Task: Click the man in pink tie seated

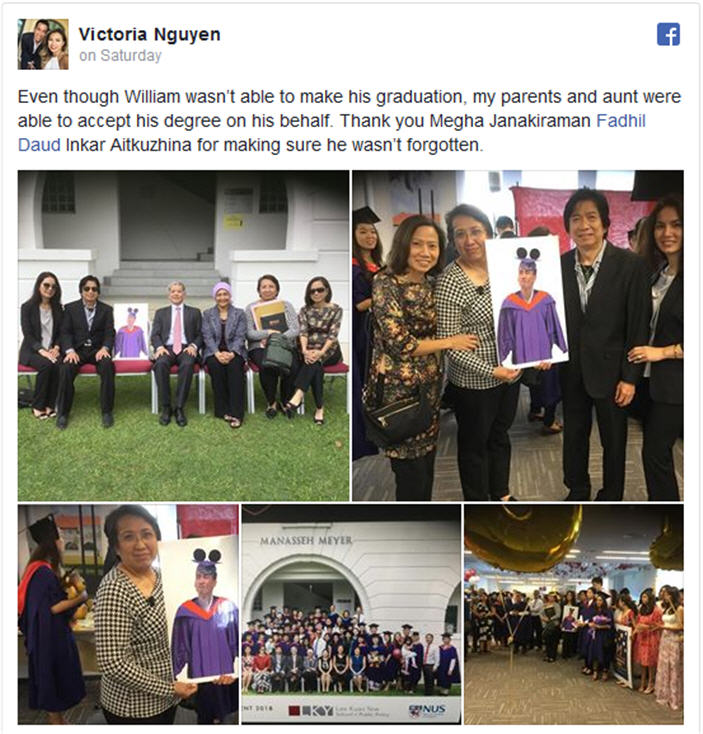Action: [176, 352]
